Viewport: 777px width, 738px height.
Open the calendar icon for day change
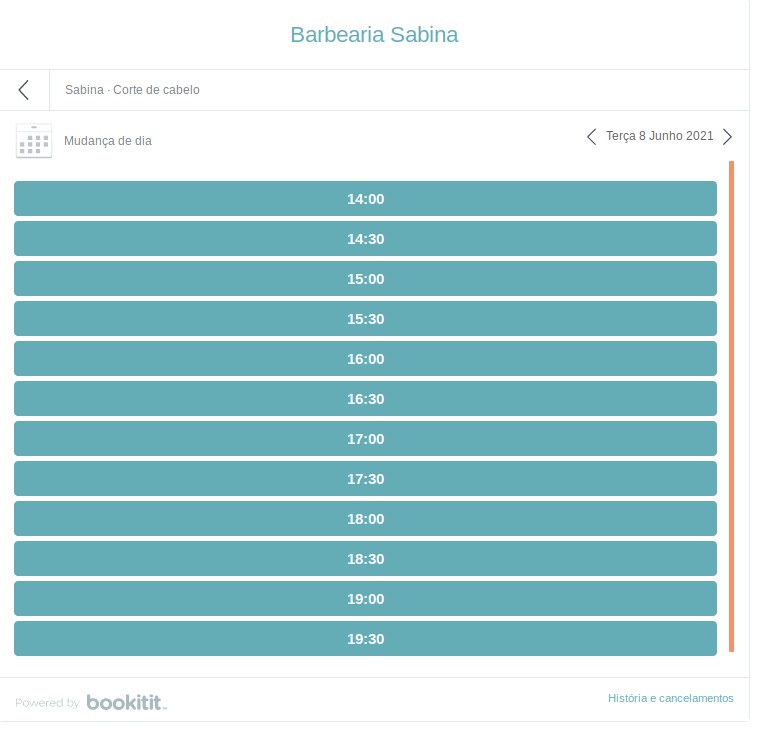(34, 141)
